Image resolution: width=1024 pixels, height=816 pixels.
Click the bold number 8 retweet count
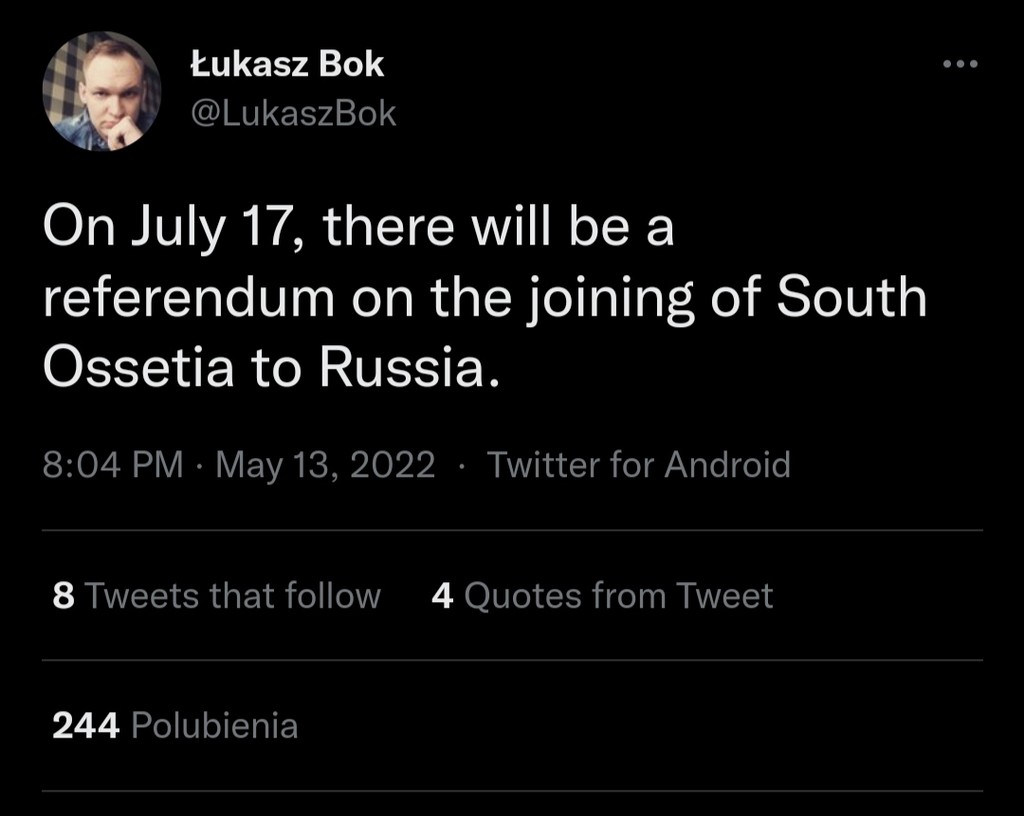(63, 596)
